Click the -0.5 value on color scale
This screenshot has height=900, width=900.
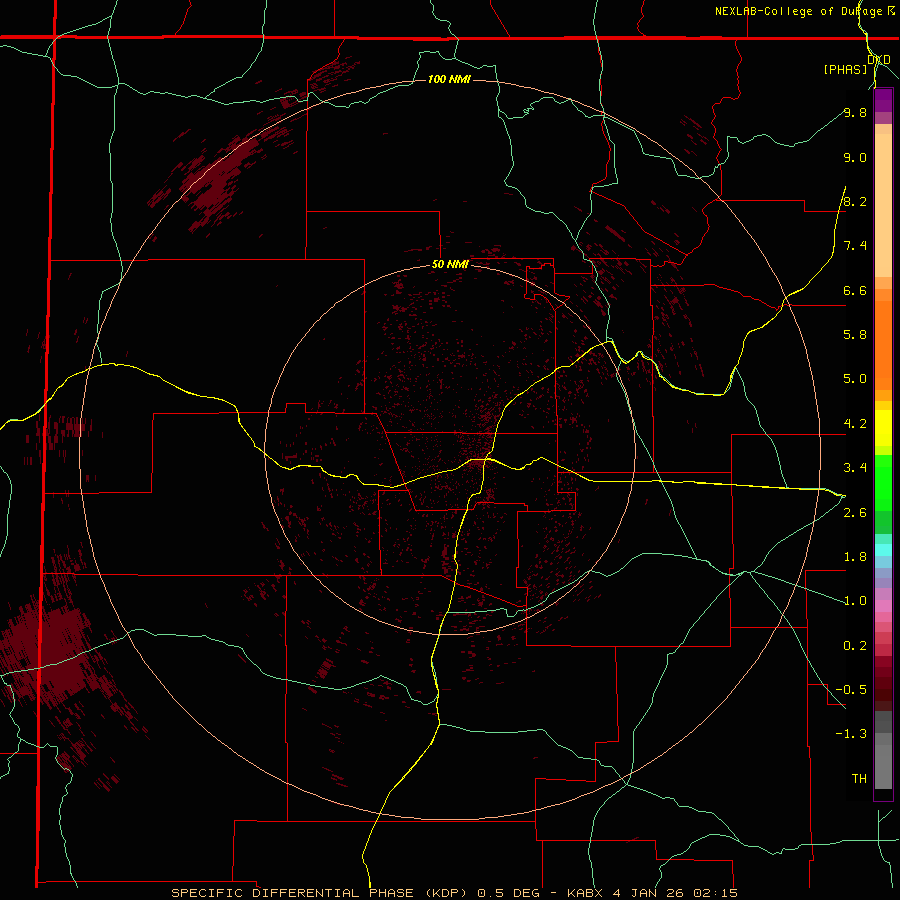851,690
